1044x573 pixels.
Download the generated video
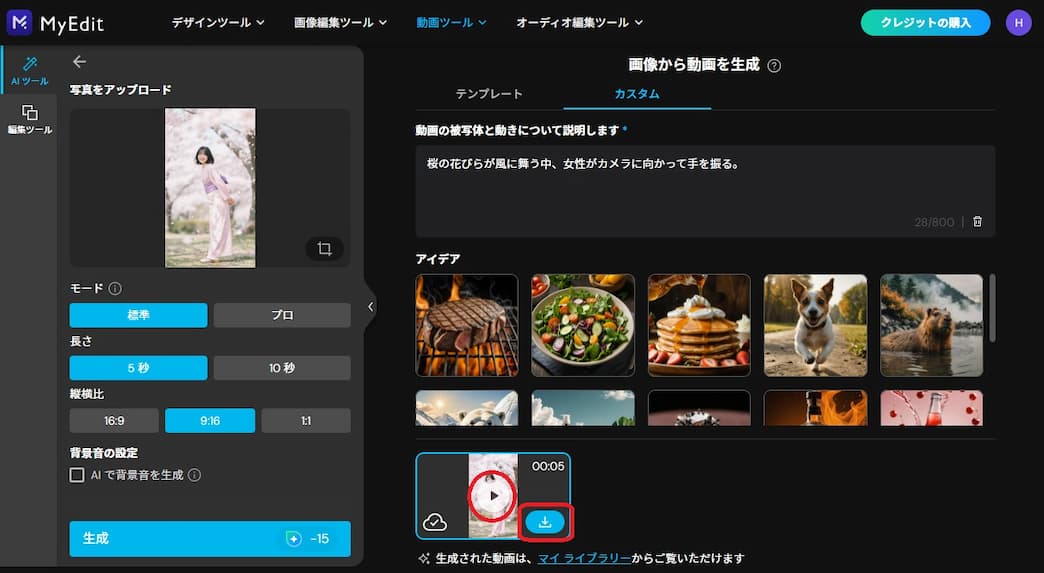tap(545, 522)
